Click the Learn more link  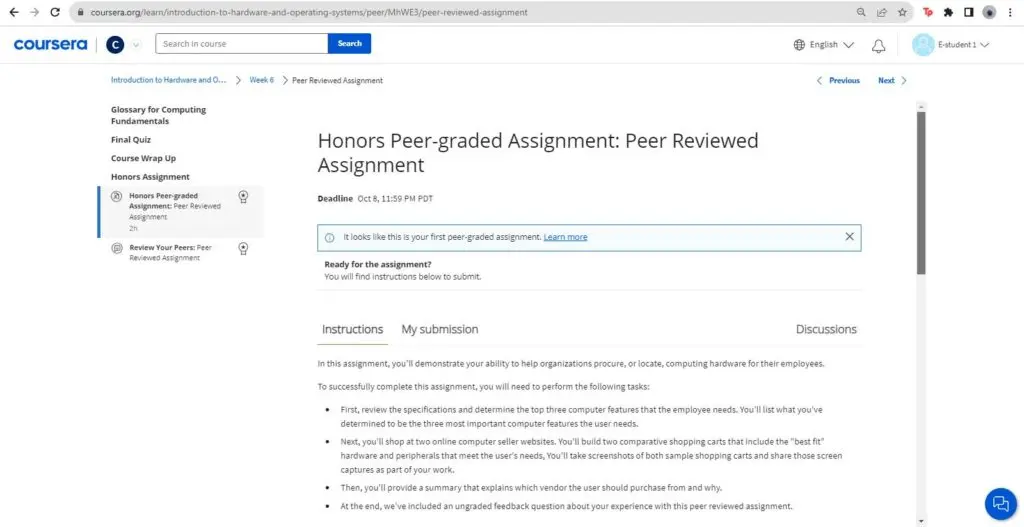pyautogui.click(x=565, y=237)
